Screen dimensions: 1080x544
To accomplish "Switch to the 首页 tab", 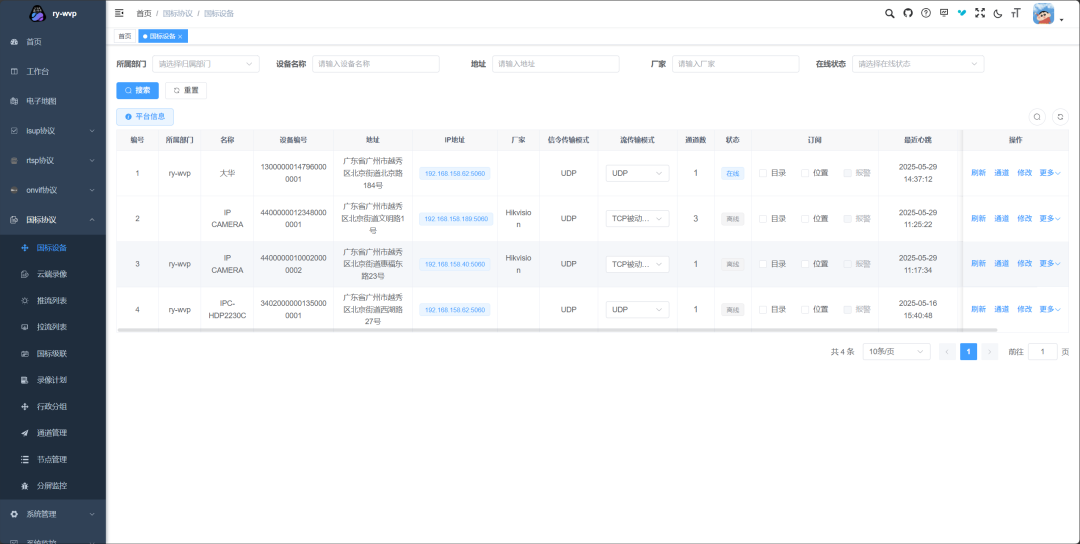I will [124, 36].
